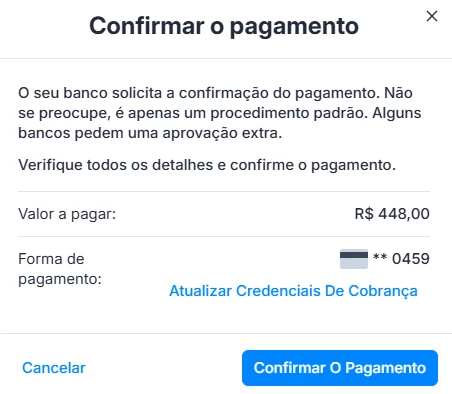This screenshot has height=394, width=452.
Task: Click the Verifique todos os detalhes text
Action: (x=207, y=165)
